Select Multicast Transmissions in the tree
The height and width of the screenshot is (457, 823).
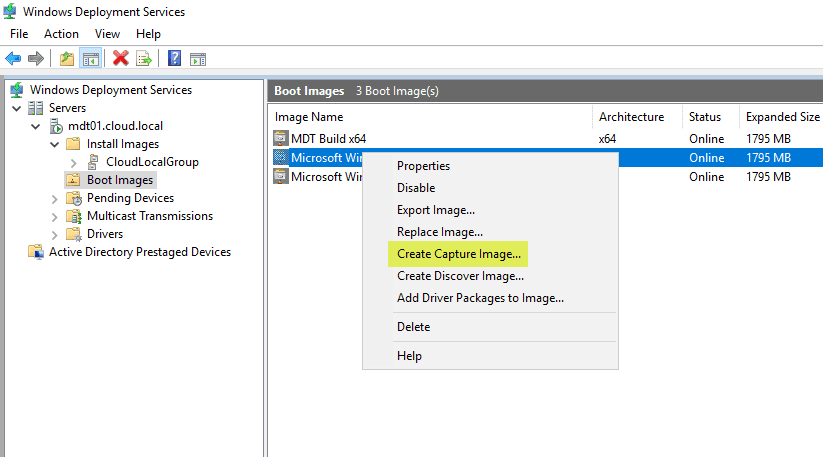point(149,216)
